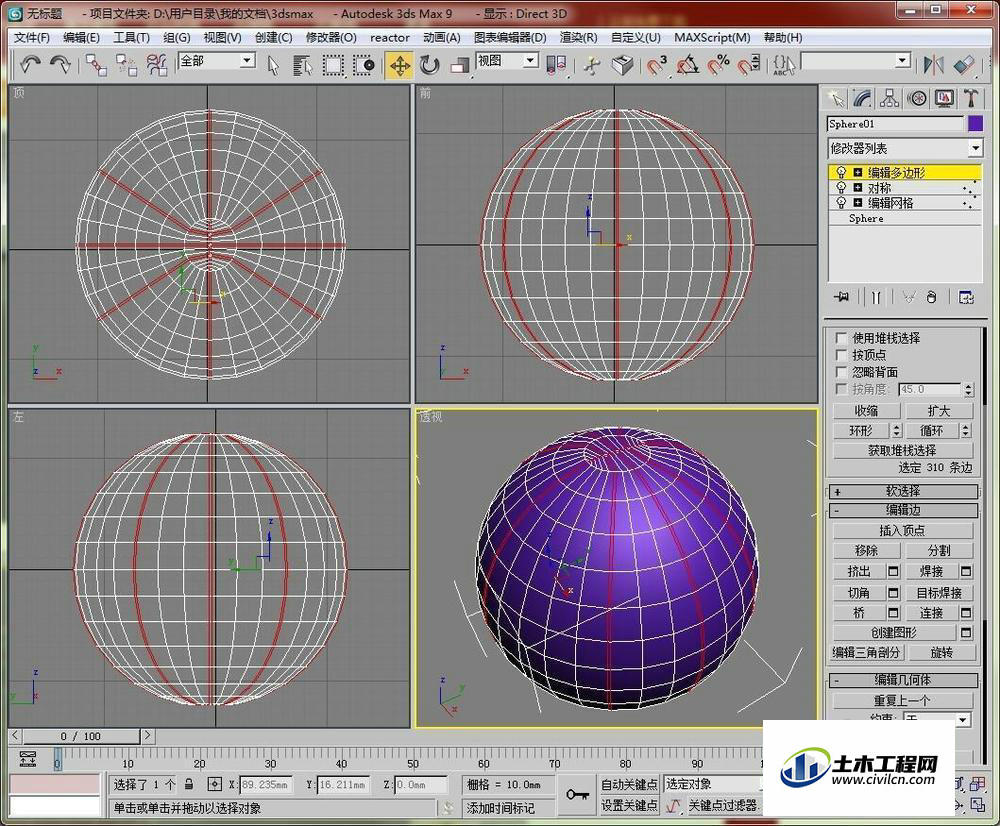
Task: Open the Hierarchy command panel tab
Action: pos(889,98)
